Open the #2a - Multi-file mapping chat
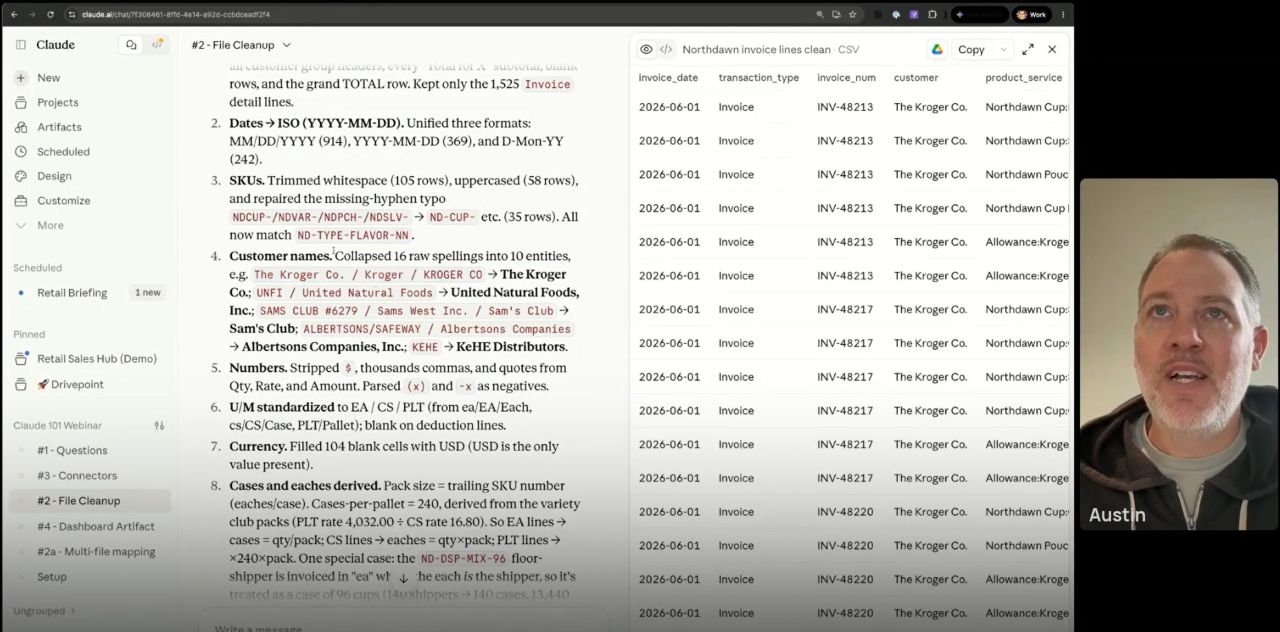Viewport: 1280px width, 632px height. click(x=96, y=552)
